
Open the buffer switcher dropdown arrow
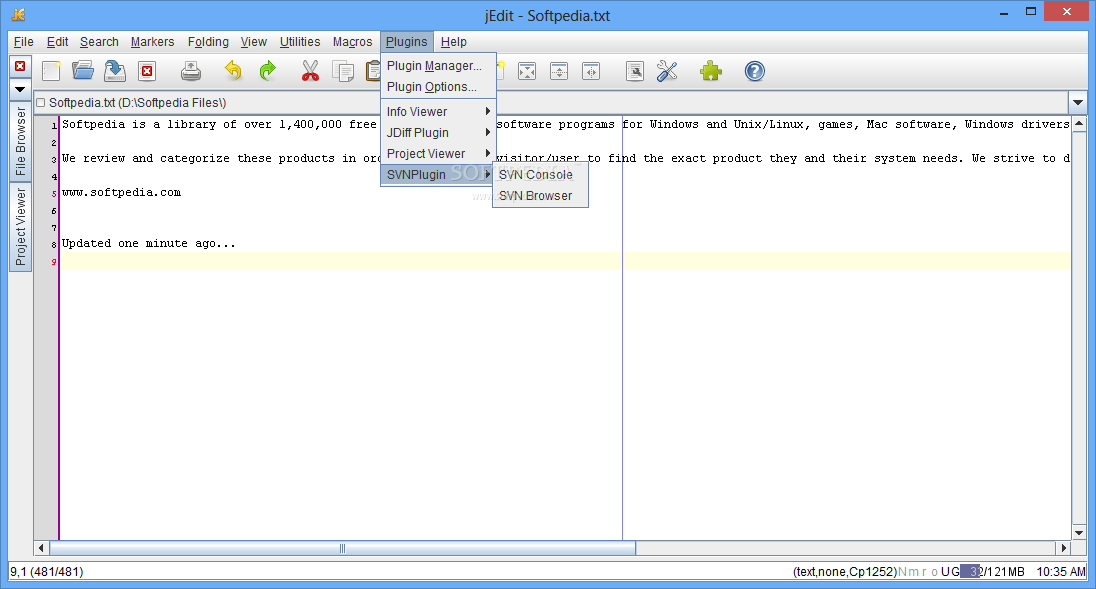[1078, 103]
